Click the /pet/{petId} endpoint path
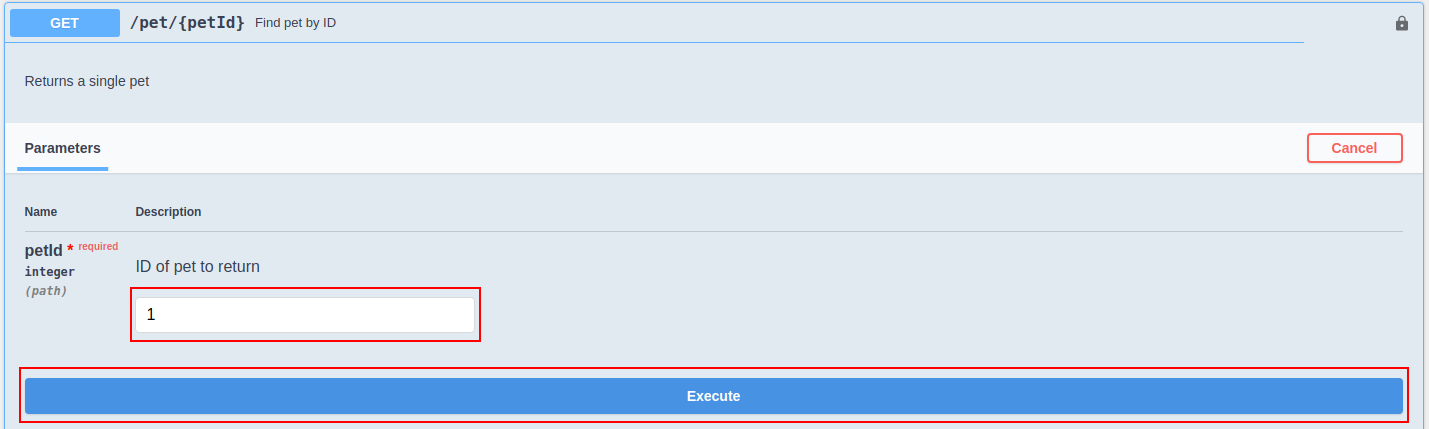The image size is (1429, 429). (187, 22)
